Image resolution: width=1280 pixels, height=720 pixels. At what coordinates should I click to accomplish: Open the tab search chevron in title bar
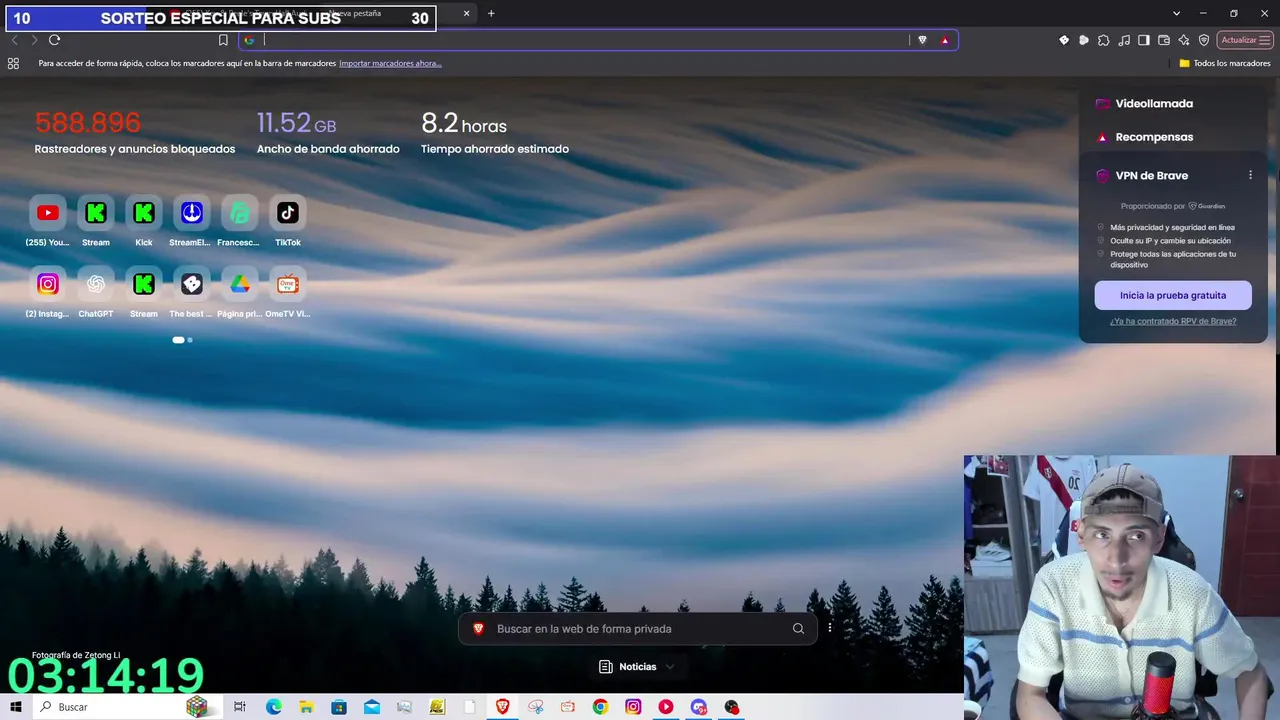1177,14
